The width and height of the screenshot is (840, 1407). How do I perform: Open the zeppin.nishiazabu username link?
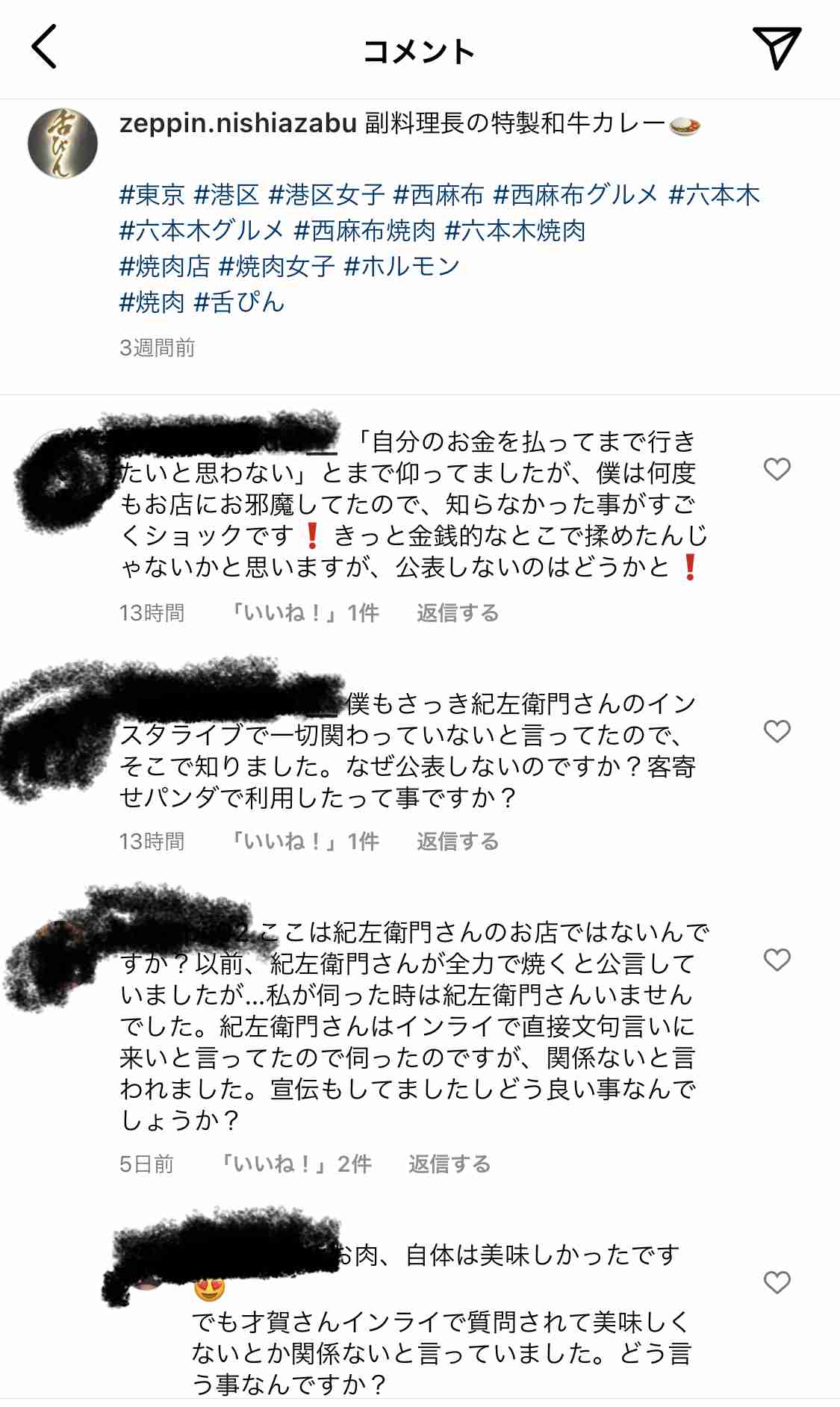coord(238,123)
